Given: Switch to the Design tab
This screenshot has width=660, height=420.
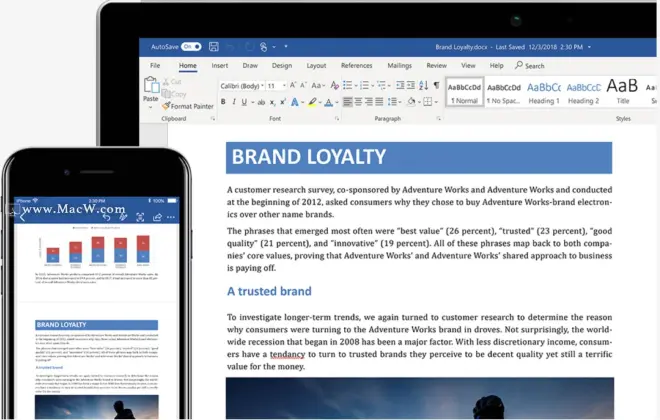Looking at the screenshot, I should click(x=282, y=66).
